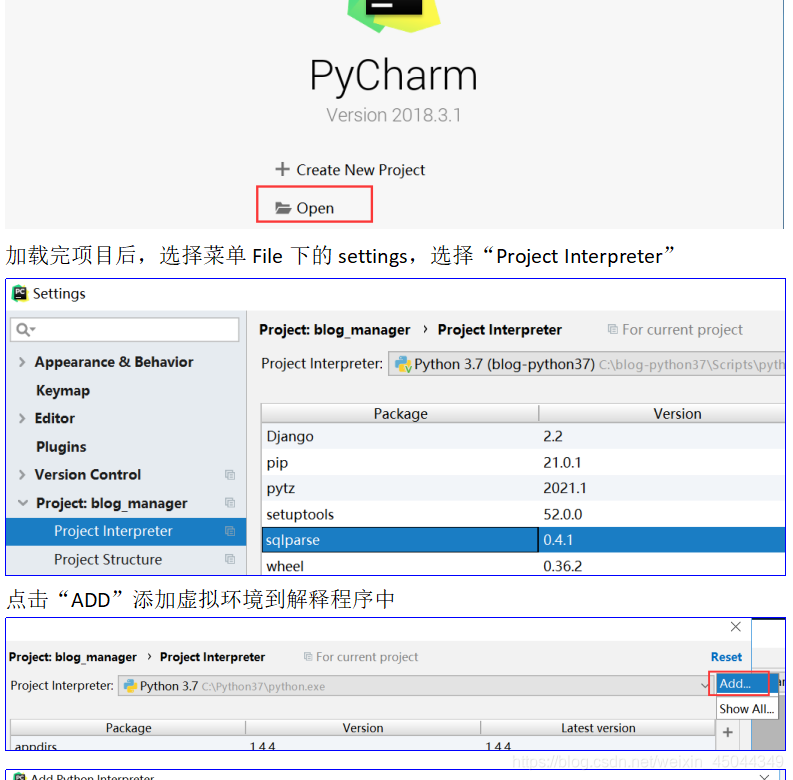Click the For current project icon in Settings
The height and width of the screenshot is (780, 793).
click(612, 329)
